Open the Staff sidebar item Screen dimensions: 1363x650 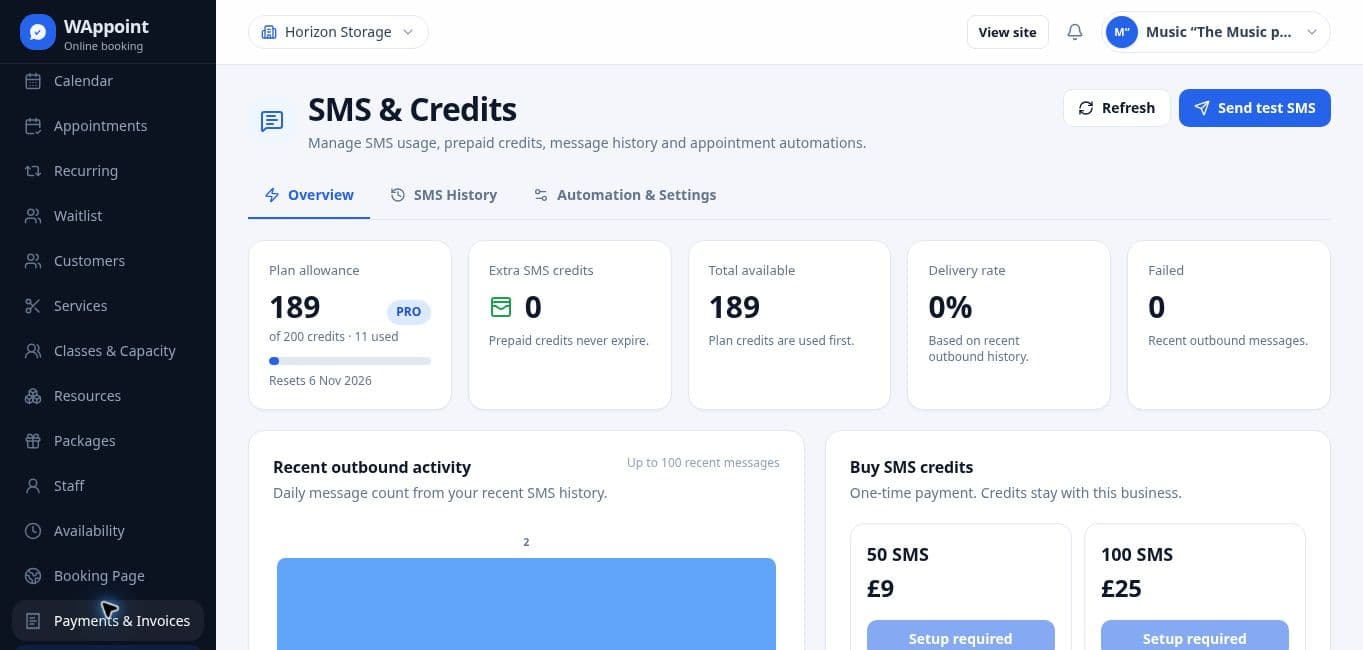pos(108,486)
